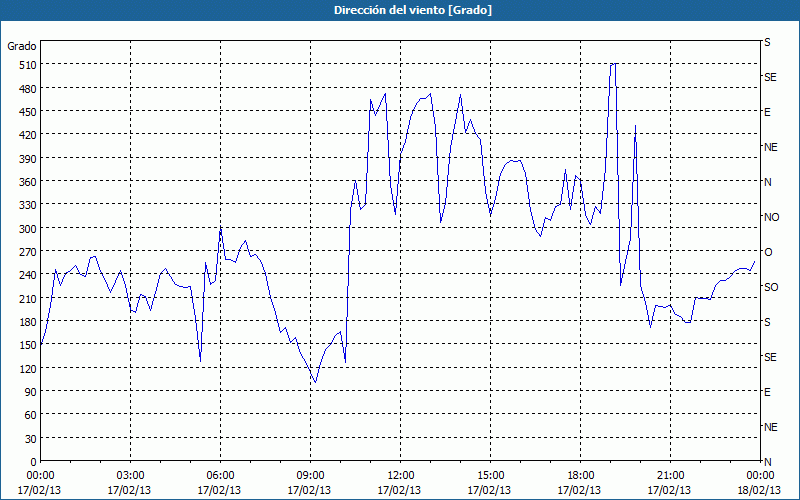Click the 21:00 time axis label
Image resolution: width=800 pixels, height=500 pixels.
[x=670, y=476]
